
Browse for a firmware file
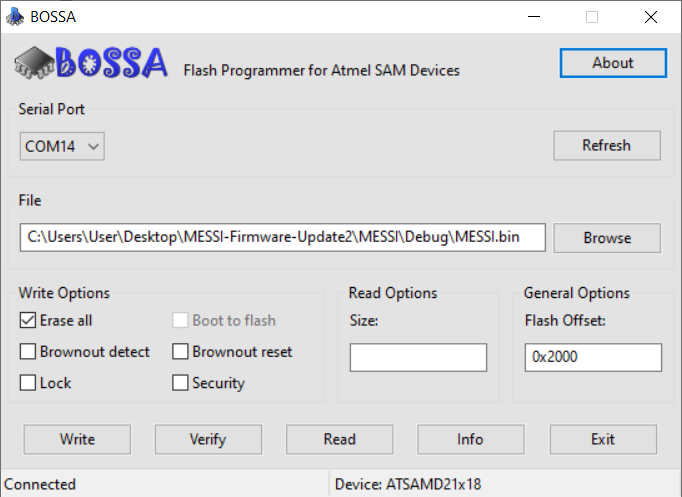click(x=606, y=238)
